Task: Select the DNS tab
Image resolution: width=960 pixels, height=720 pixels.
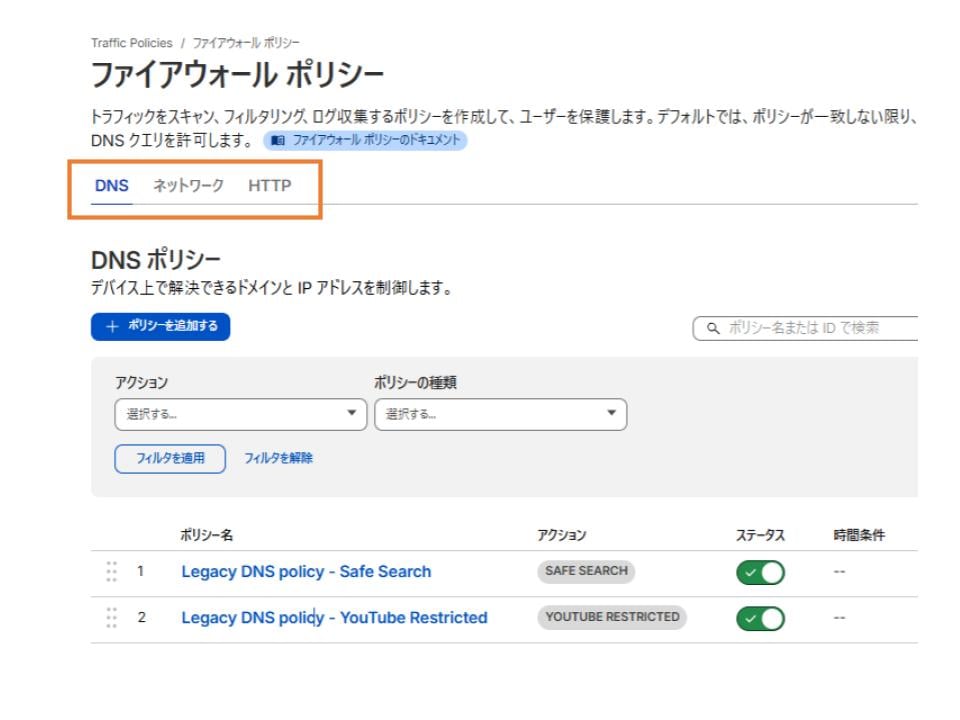Action: (x=111, y=185)
